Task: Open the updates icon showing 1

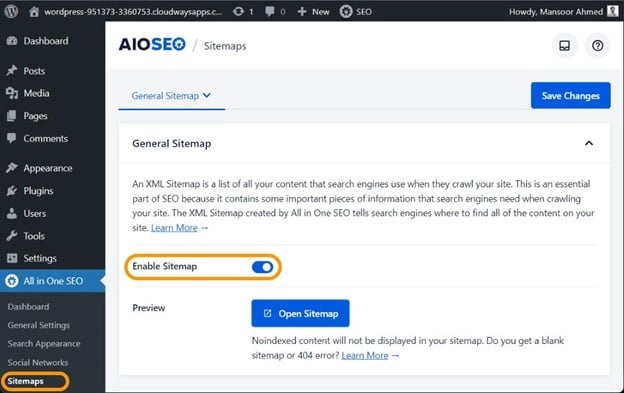Action: tap(238, 12)
